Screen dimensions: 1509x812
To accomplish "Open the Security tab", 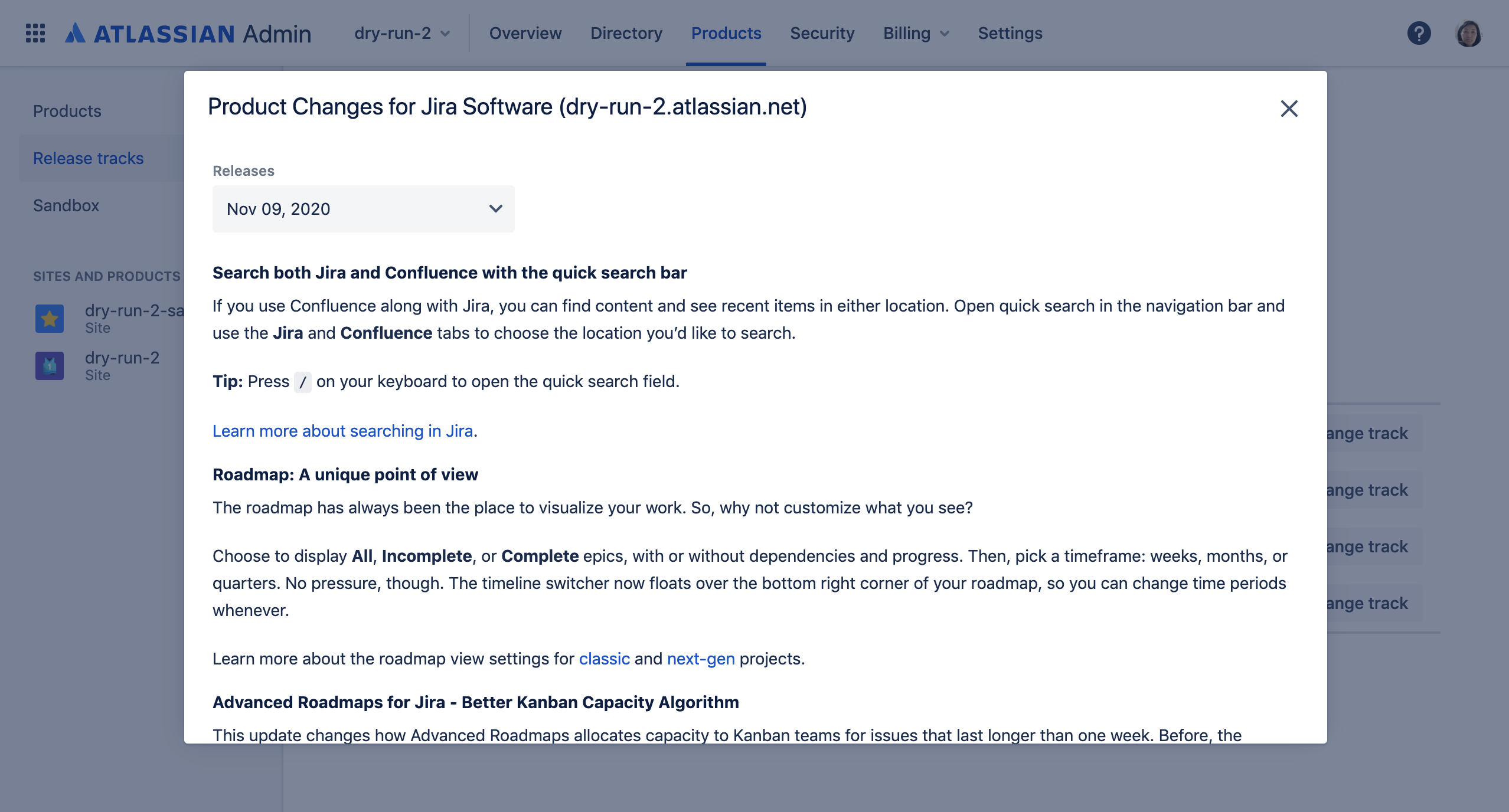I will (x=822, y=33).
